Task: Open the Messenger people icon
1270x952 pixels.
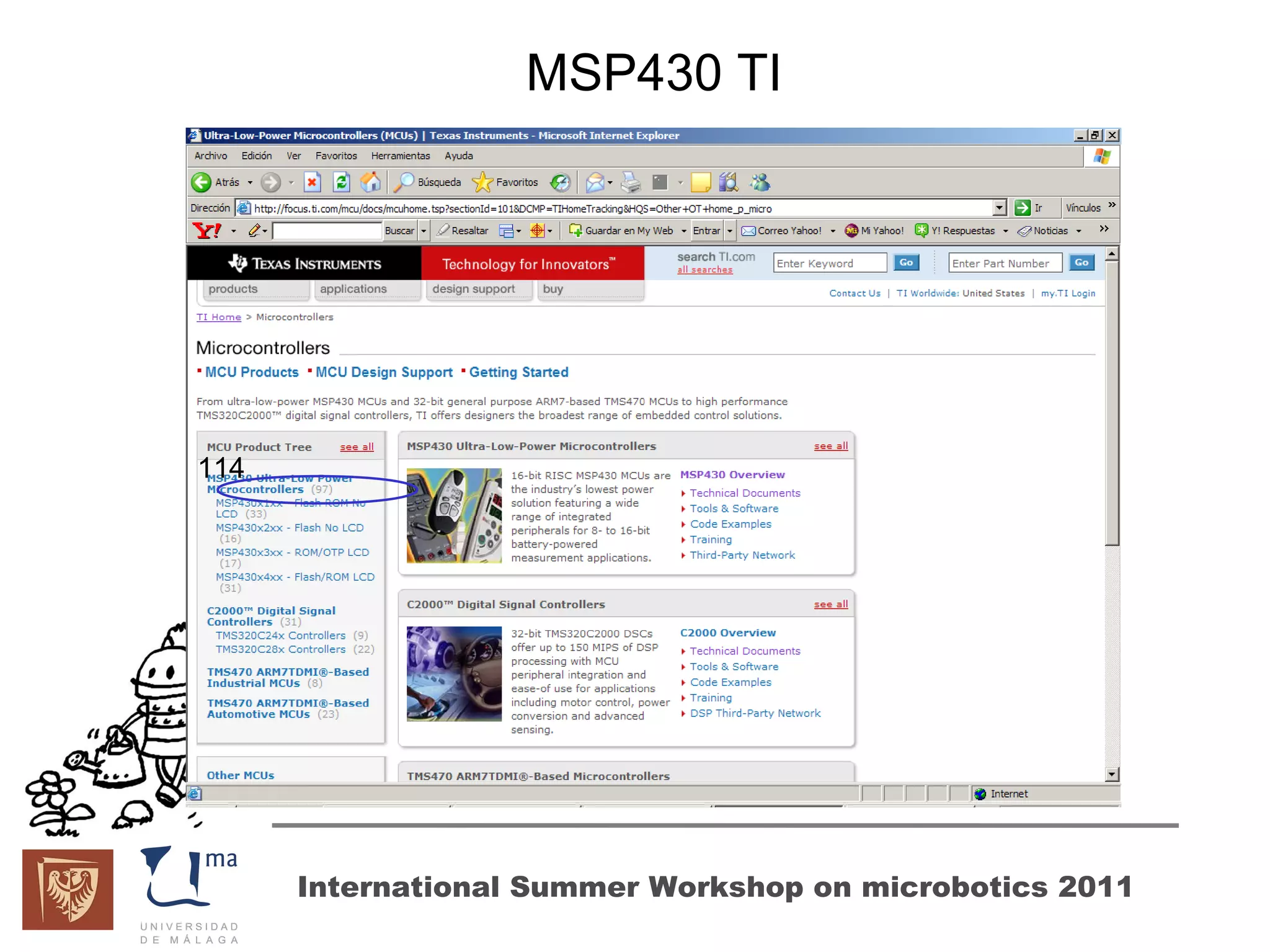Action: tap(760, 182)
